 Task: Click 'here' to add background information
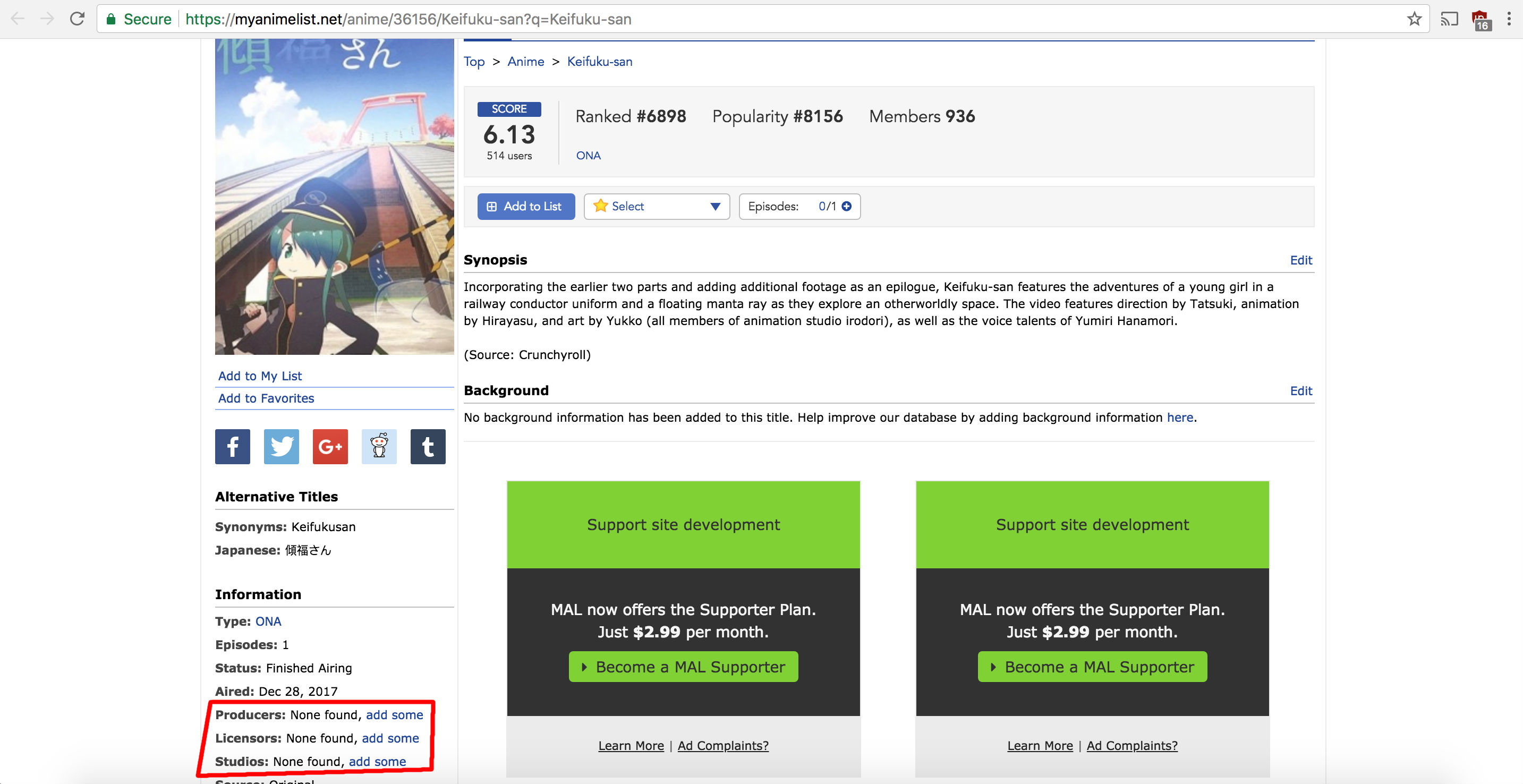pyautogui.click(x=1179, y=417)
